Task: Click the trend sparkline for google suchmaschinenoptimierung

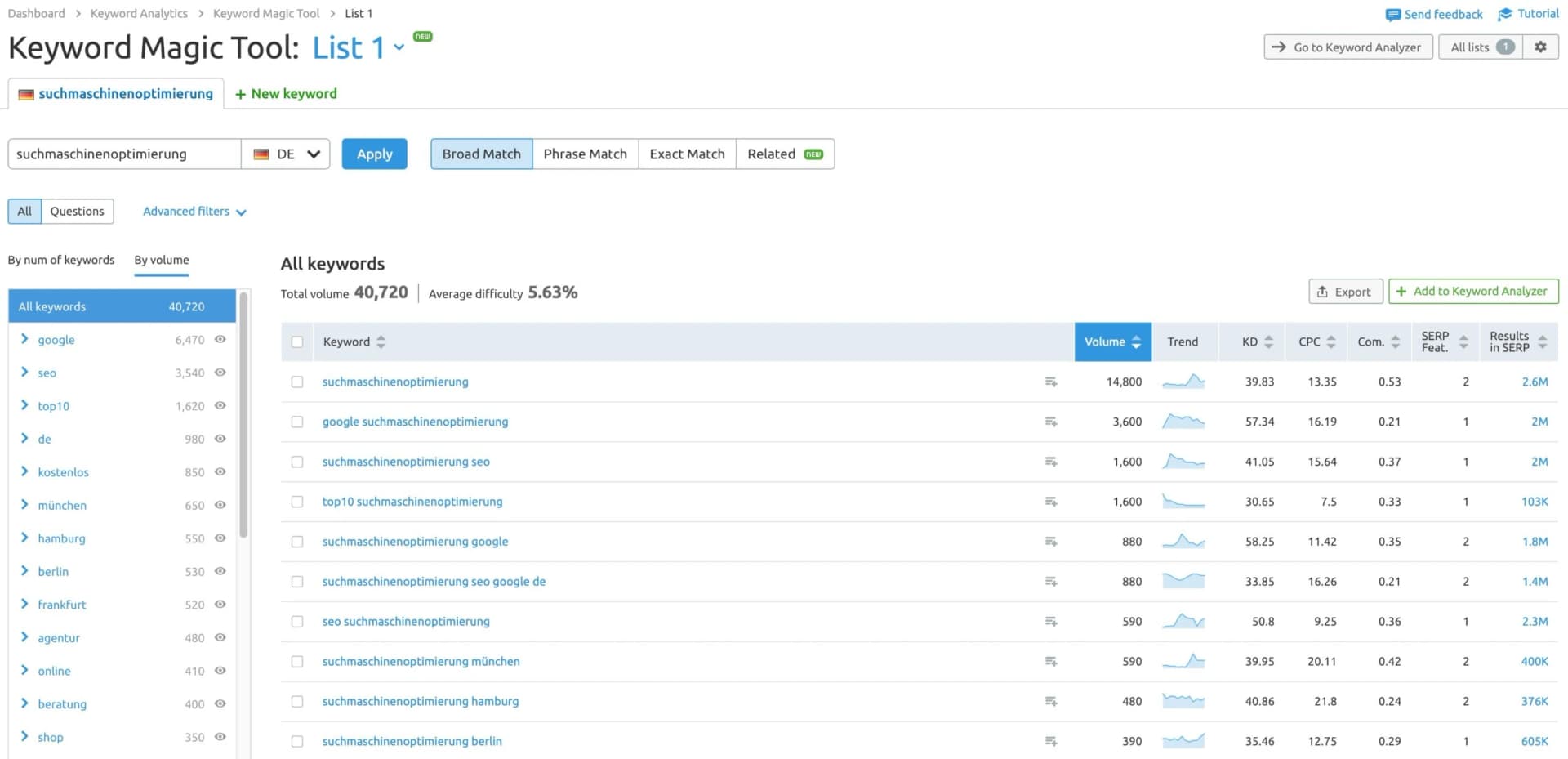Action: point(1183,421)
